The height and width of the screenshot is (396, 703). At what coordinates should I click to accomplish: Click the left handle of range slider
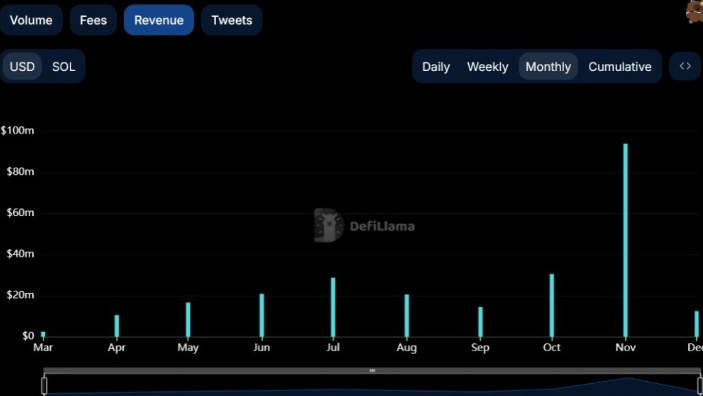click(x=44, y=386)
